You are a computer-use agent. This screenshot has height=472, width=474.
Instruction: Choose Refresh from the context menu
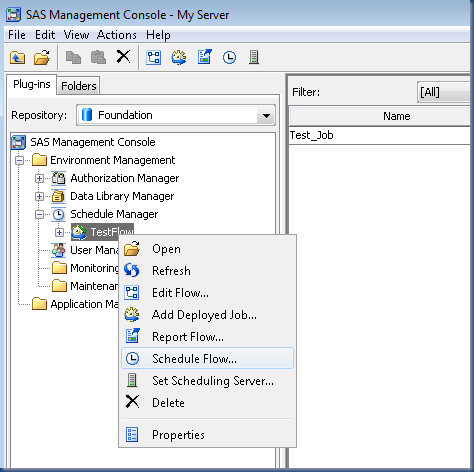click(x=207, y=271)
